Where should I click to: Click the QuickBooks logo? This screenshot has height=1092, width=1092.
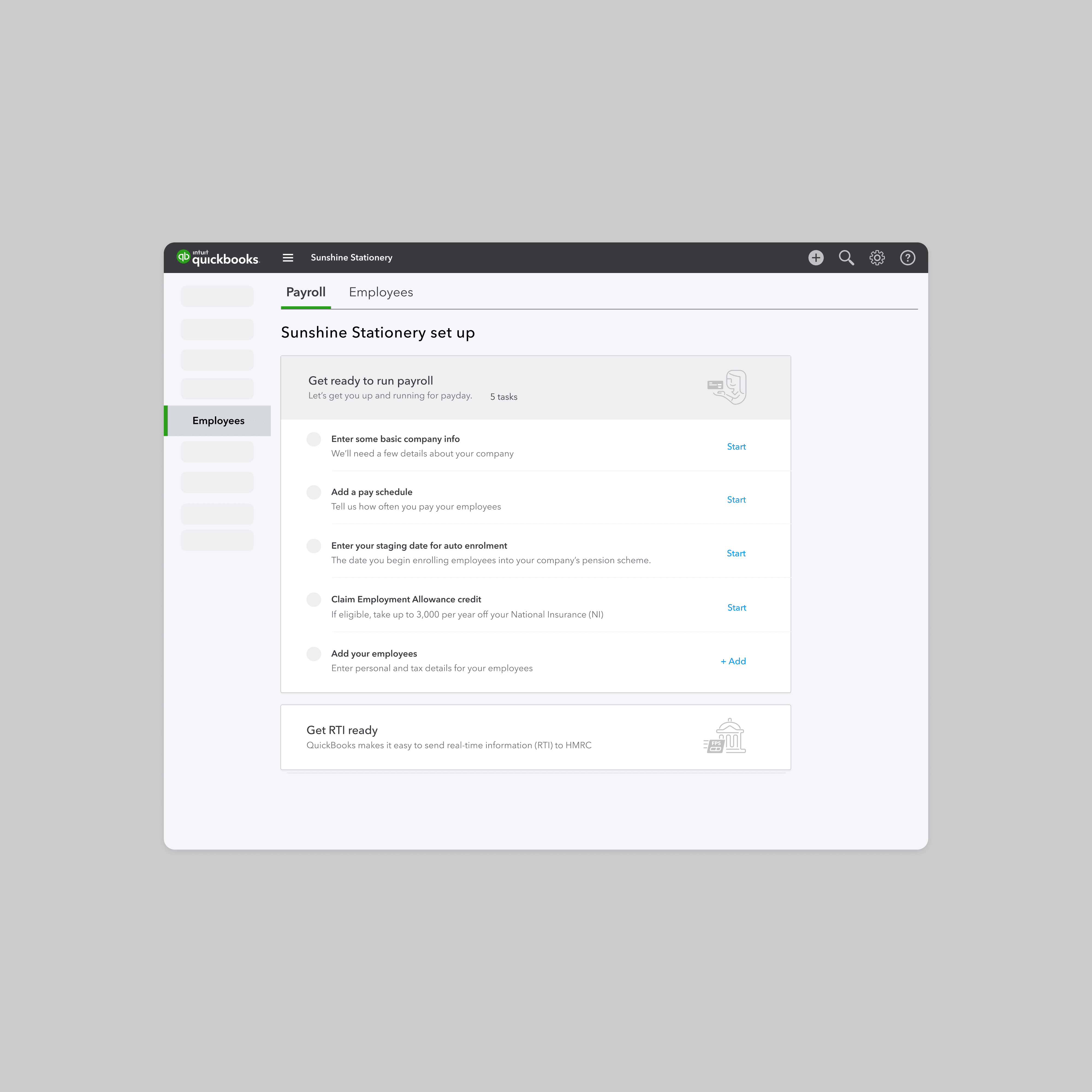pos(218,258)
